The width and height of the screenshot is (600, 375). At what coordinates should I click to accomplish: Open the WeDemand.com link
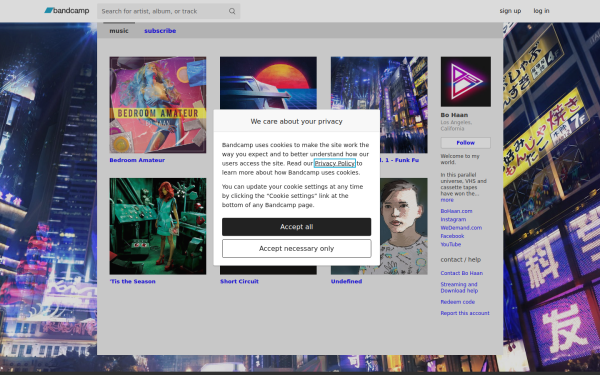pyautogui.click(x=461, y=228)
